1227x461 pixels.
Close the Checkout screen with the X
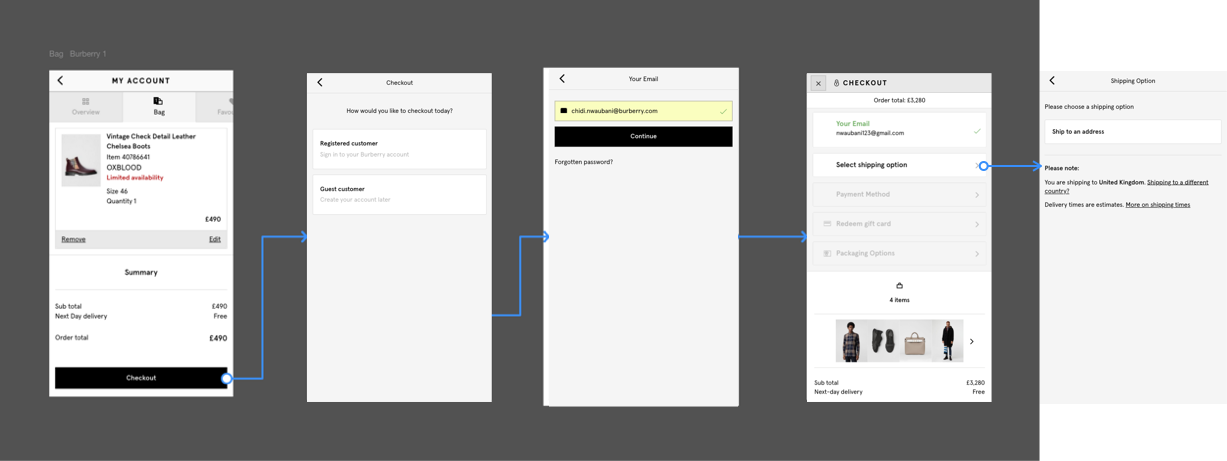click(818, 83)
